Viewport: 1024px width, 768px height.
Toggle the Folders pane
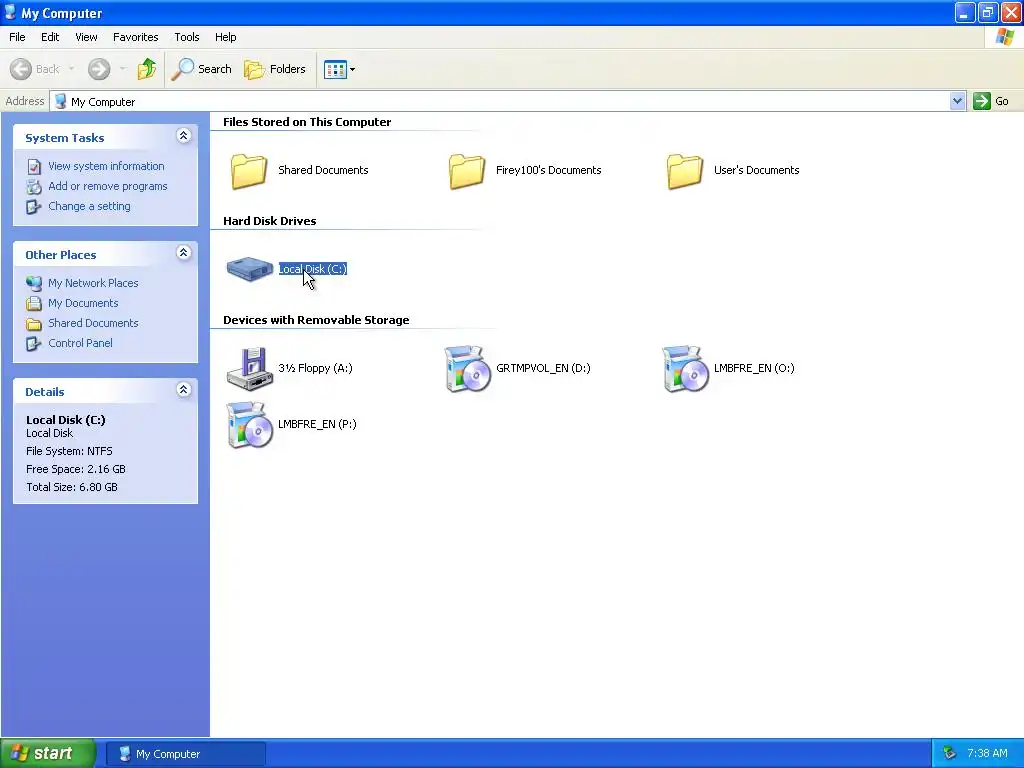(x=275, y=69)
